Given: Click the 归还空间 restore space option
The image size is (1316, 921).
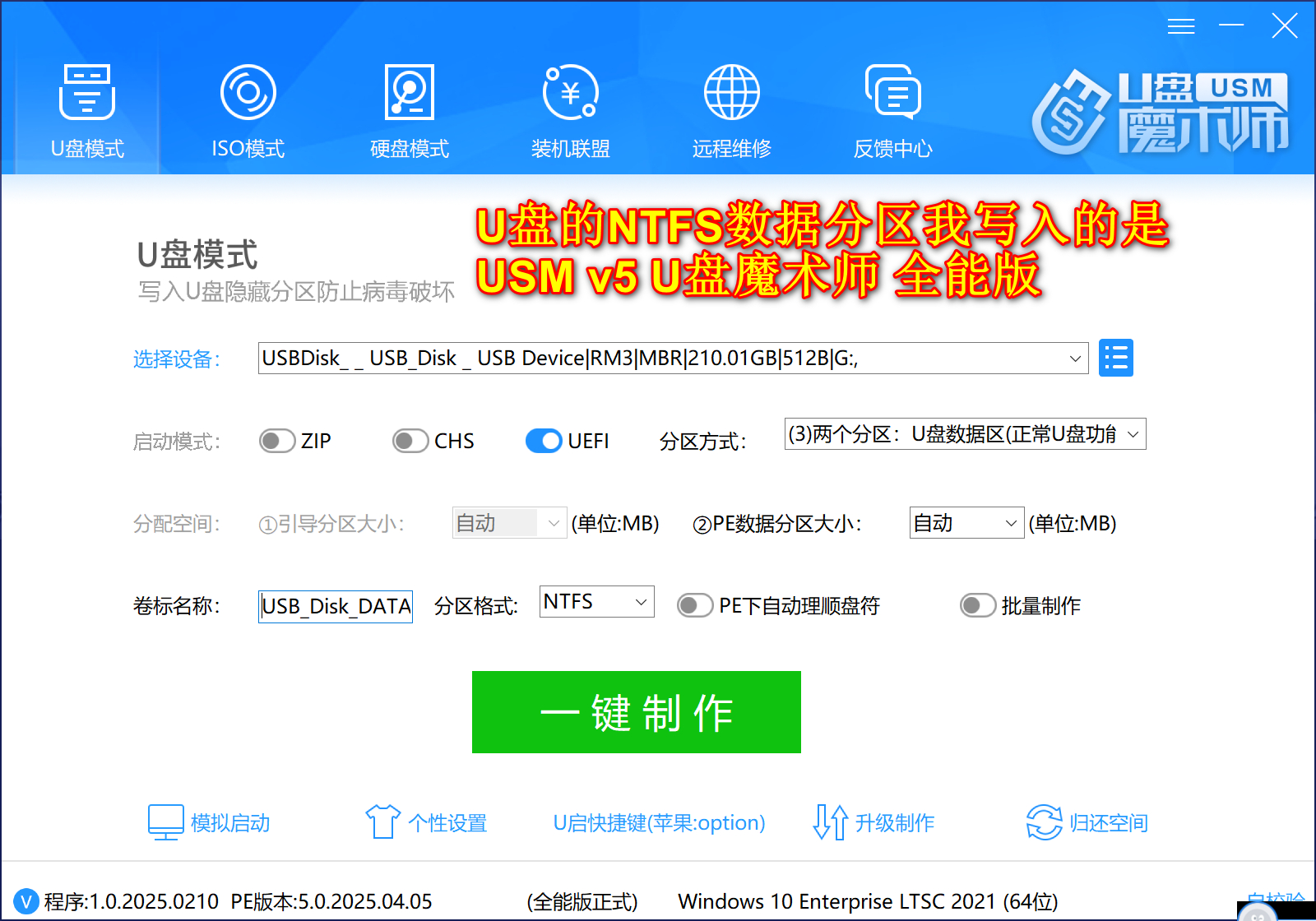Looking at the screenshot, I should click(x=1087, y=822).
